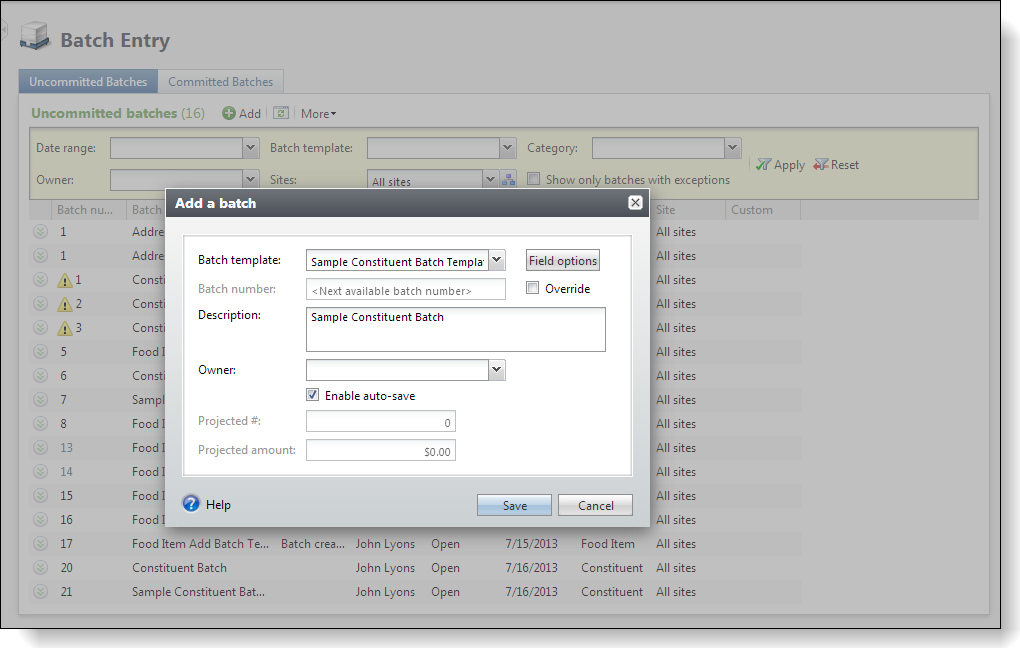Image resolution: width=1020 pixels, height=648 pixels.
Task: Open the Owner filter dropdown
Action: click(x=250, y=179)
